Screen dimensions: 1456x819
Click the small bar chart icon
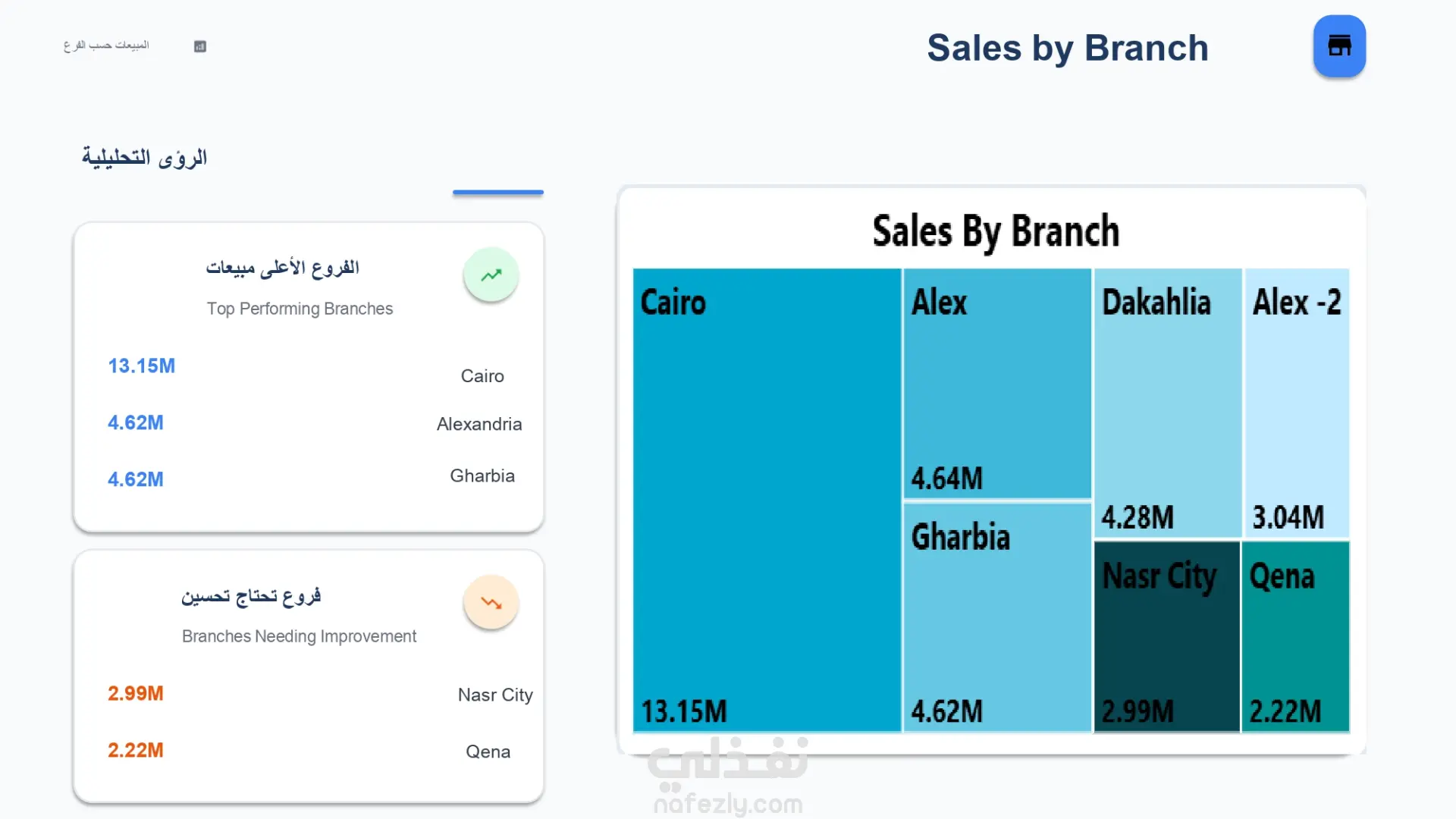tap(200, 46)
